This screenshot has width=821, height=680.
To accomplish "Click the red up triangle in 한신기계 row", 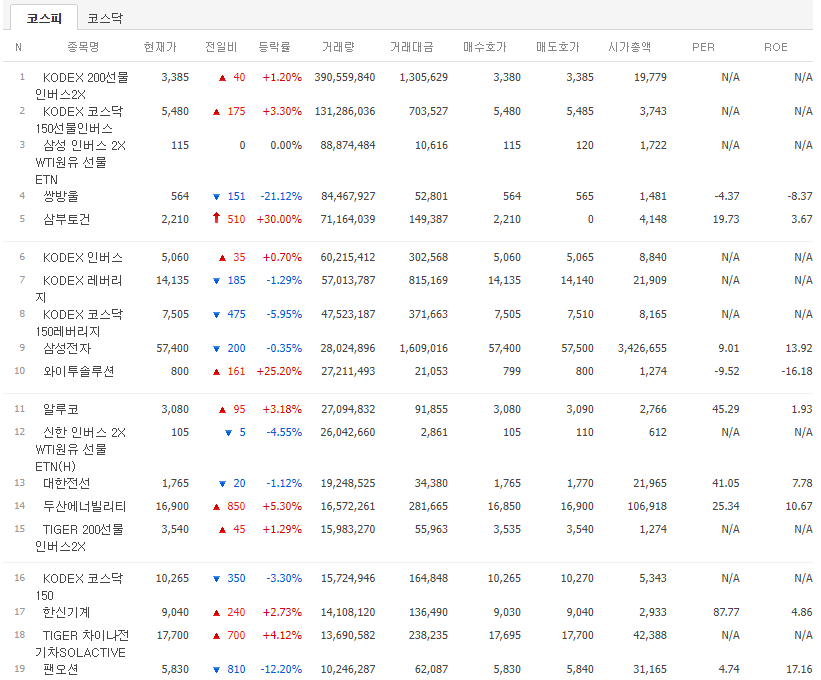I will click(216, 613).
